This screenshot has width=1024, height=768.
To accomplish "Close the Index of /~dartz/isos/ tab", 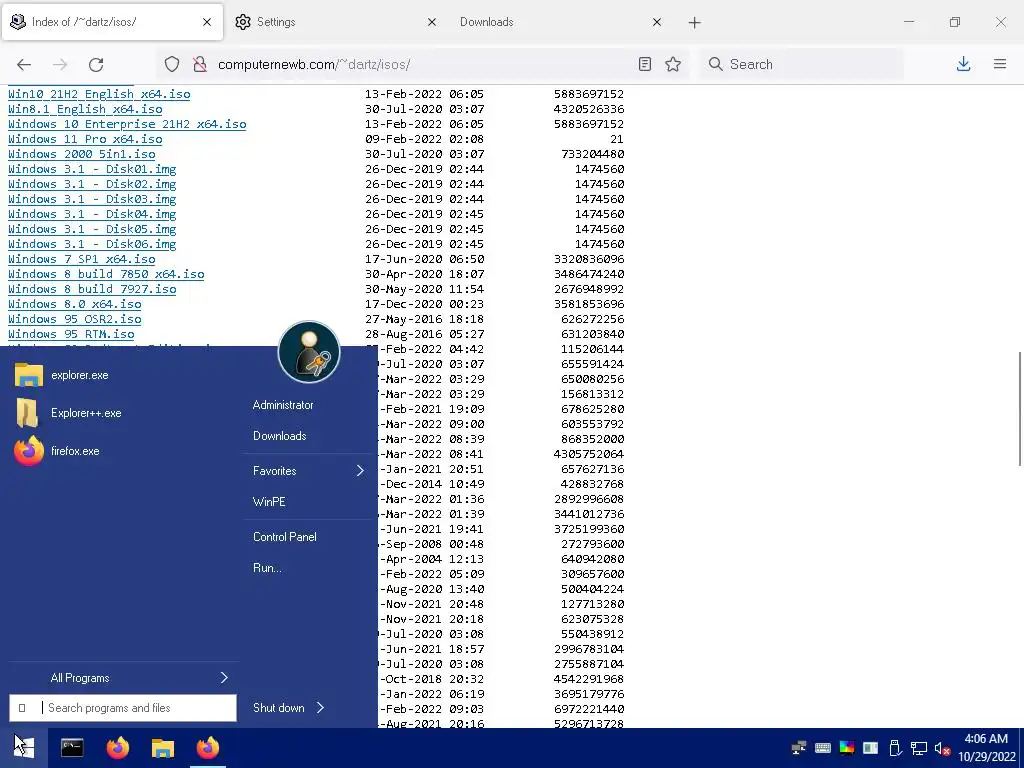I will point(207,22).
